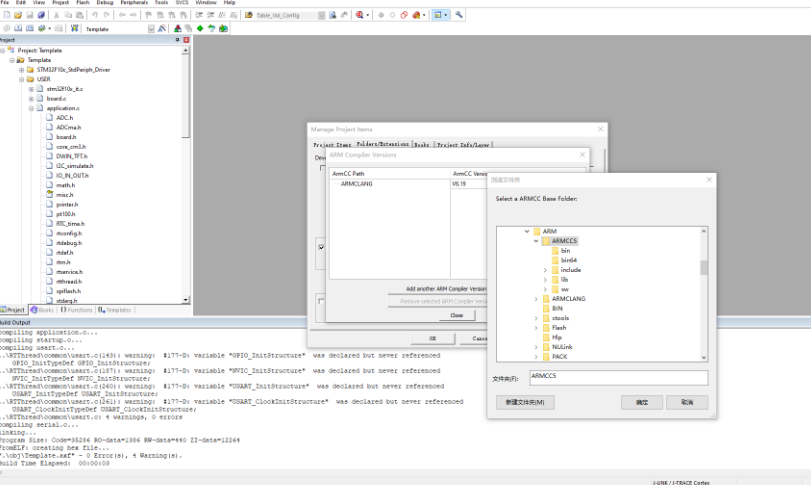Viewport: 811px width, 485px height.
Task: Click the Download to flash icon
Action: pos(74,28)
